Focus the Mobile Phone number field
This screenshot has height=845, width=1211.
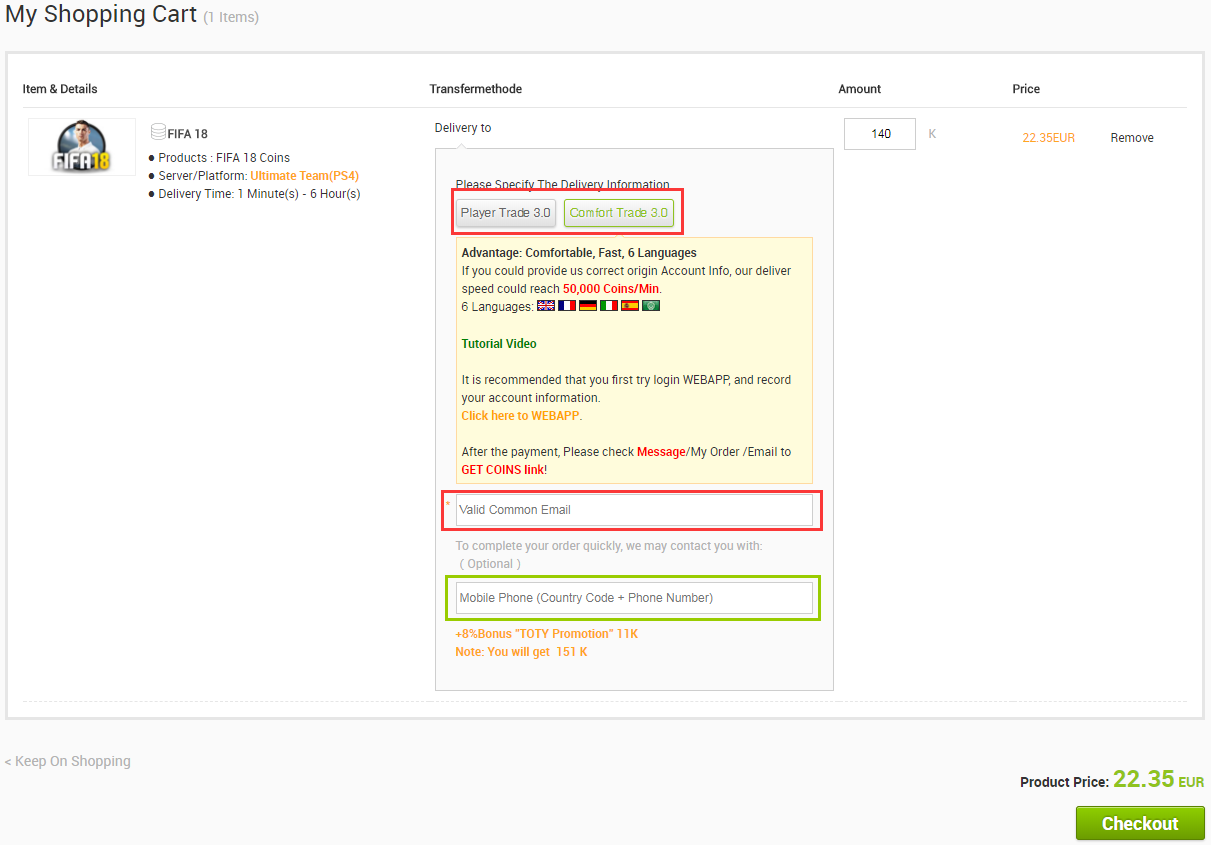(634, 598)
